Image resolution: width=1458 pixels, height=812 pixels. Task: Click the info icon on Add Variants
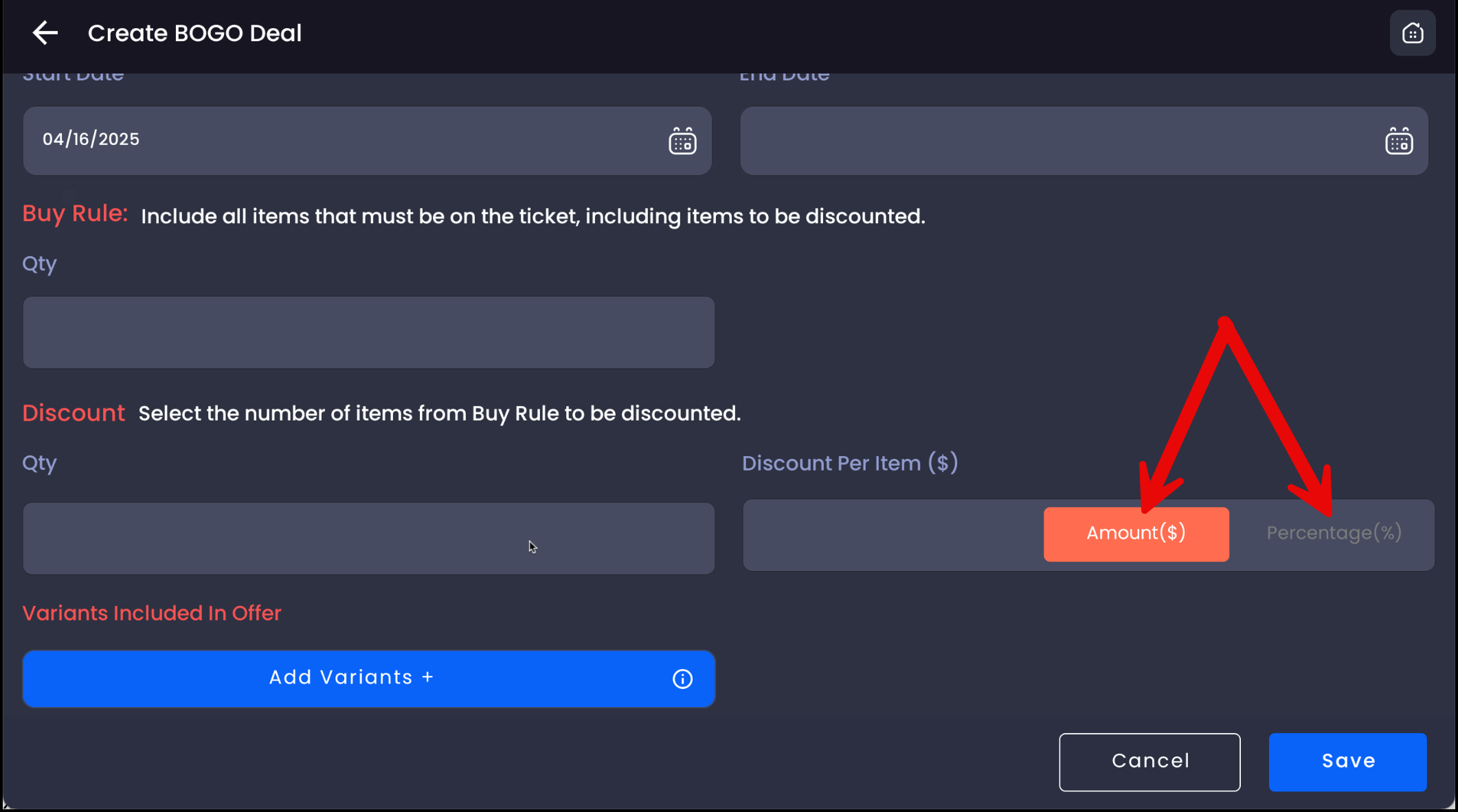point(682,679)
